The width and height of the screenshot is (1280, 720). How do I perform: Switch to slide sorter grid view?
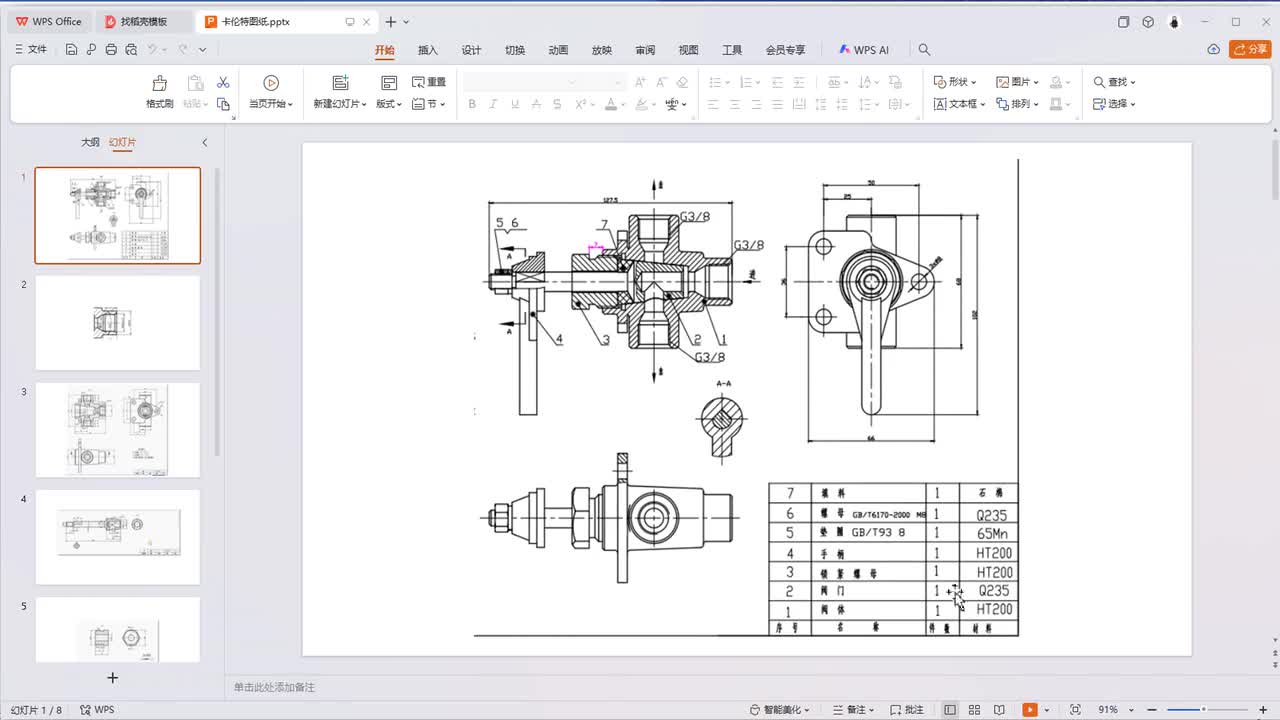975,710
